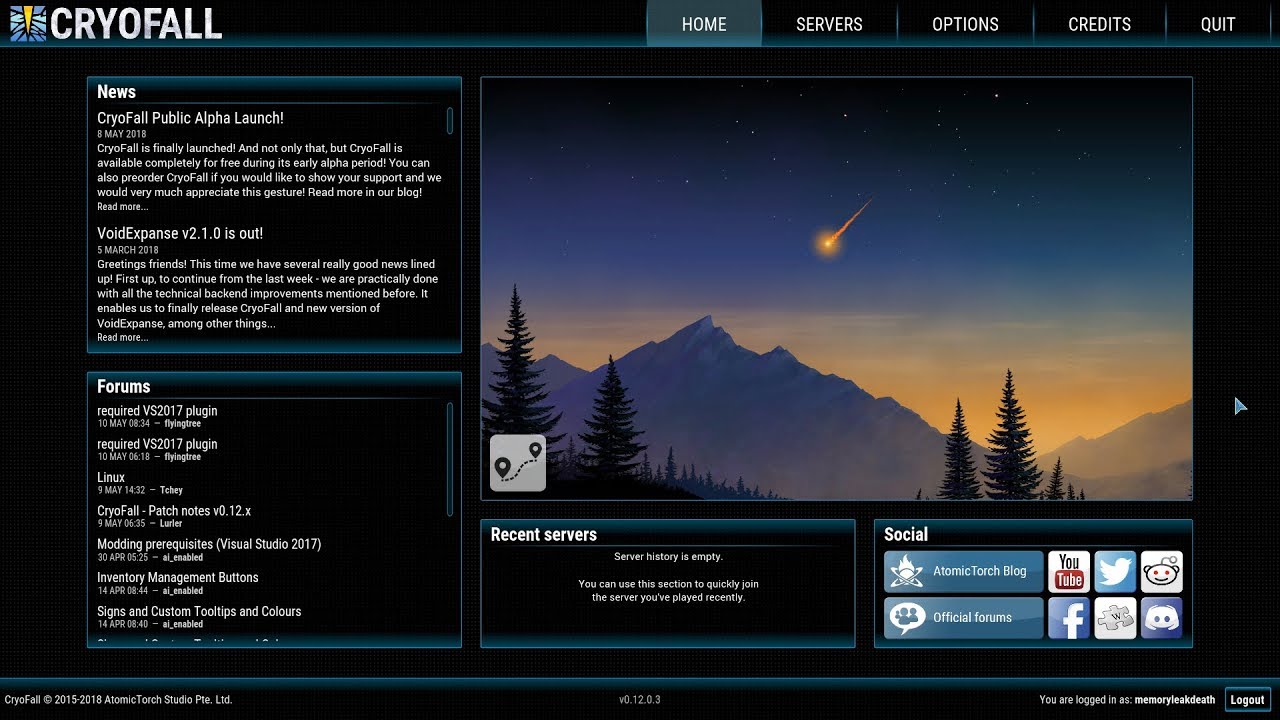Click the map route icon on the artwork
The image size is (1280, 720).
tap(518, 463)
